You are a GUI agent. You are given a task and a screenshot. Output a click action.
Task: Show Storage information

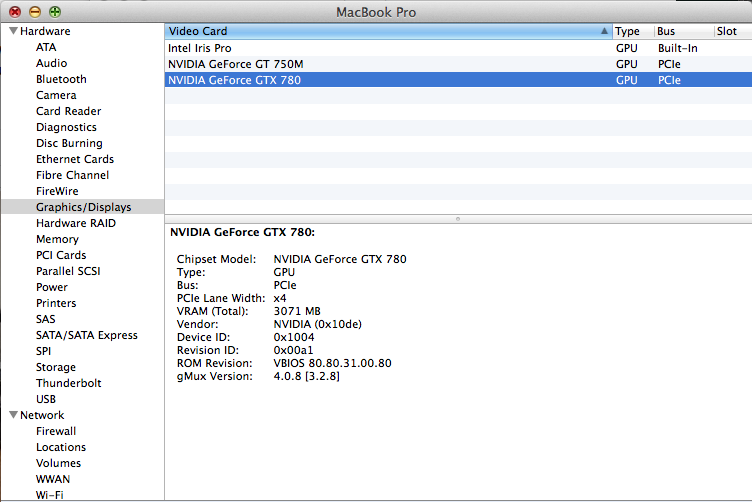(x=56, y=367)
